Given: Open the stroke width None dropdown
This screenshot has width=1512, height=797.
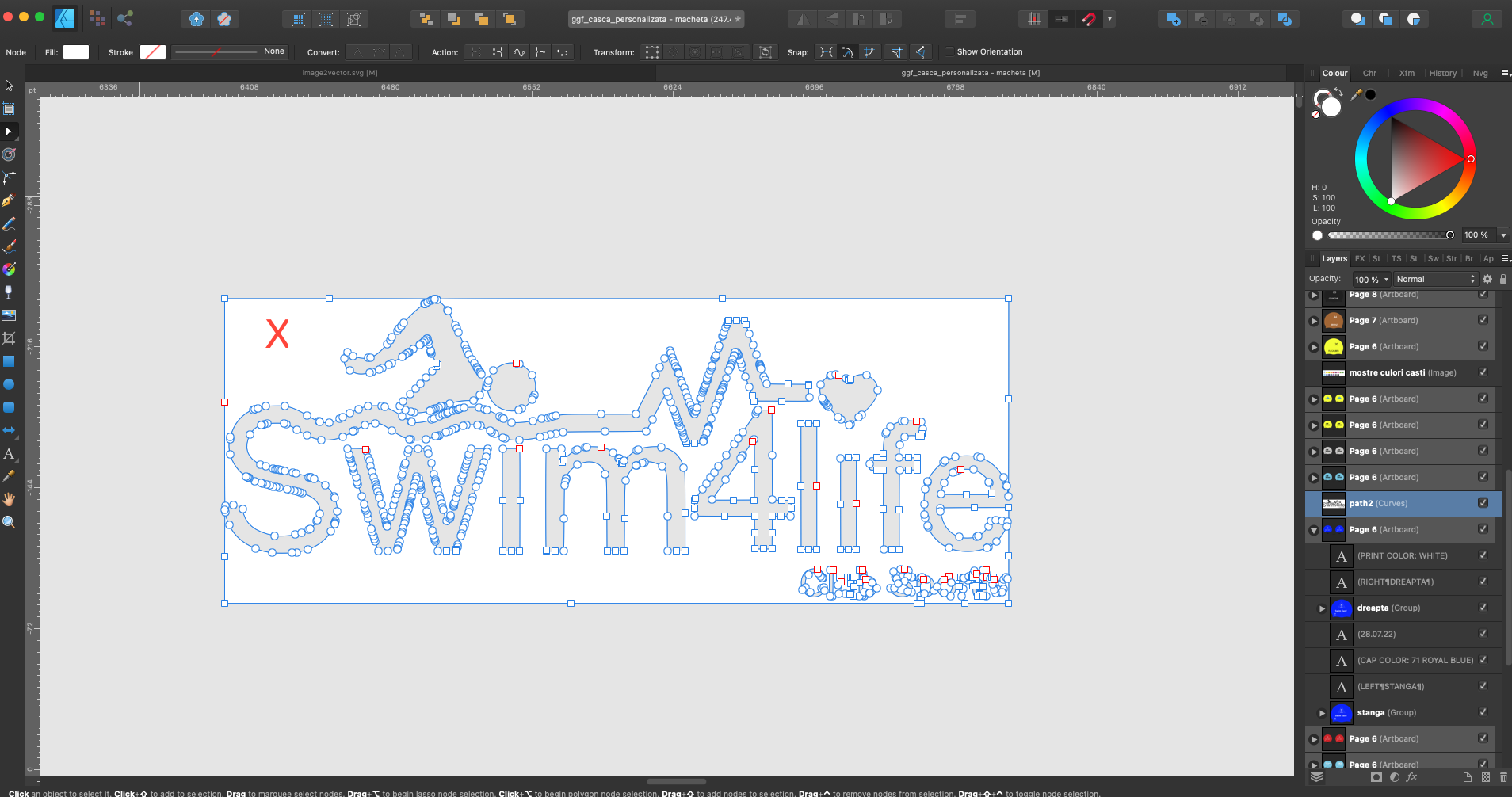Looking at the screenshot, I should click(x=229, y=51).
